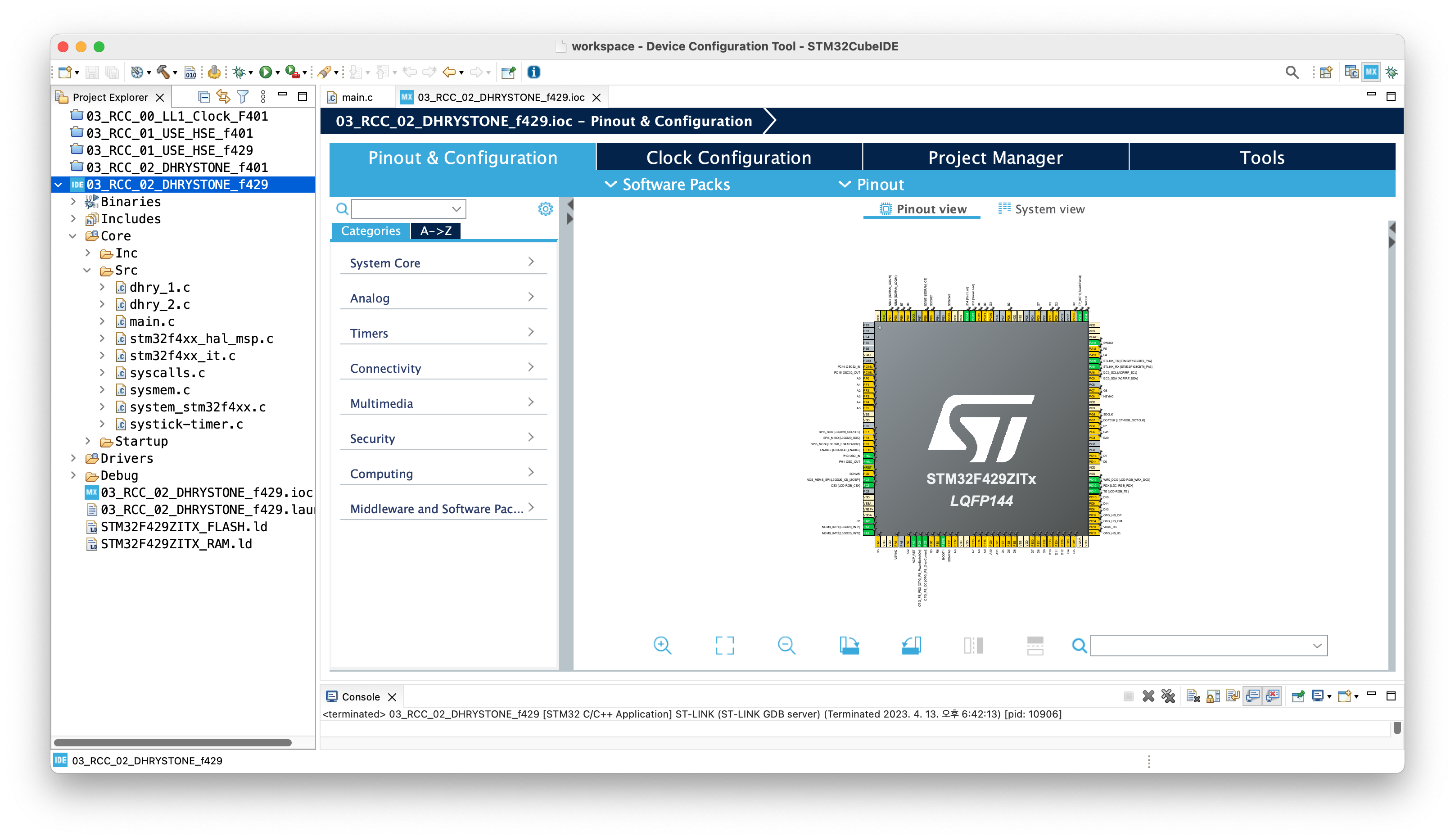Screen dimensions: 1455x840
Task: Expand the Analog category
Action: point(443,298)
